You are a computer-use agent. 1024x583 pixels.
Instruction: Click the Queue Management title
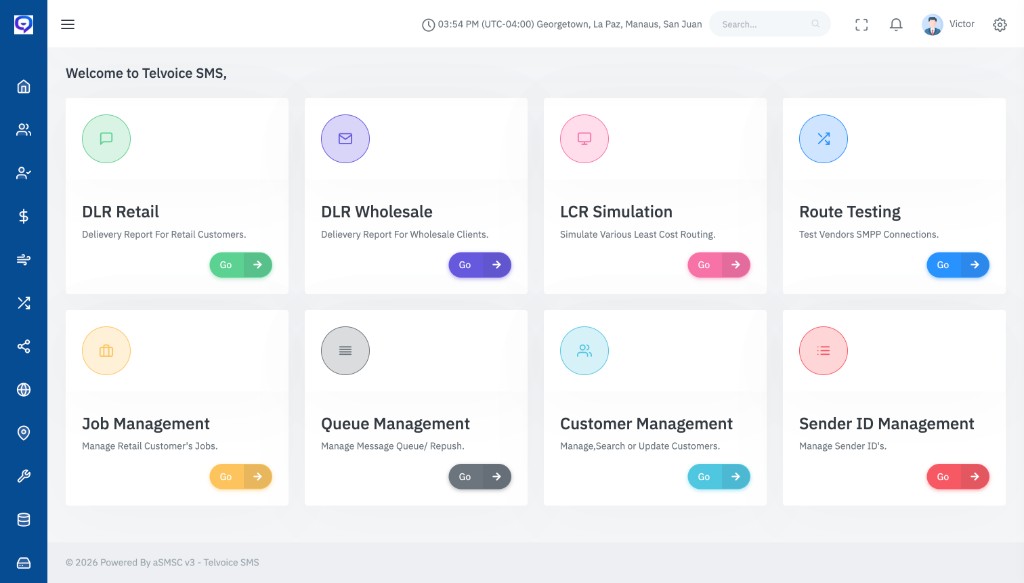click(395, 424)
